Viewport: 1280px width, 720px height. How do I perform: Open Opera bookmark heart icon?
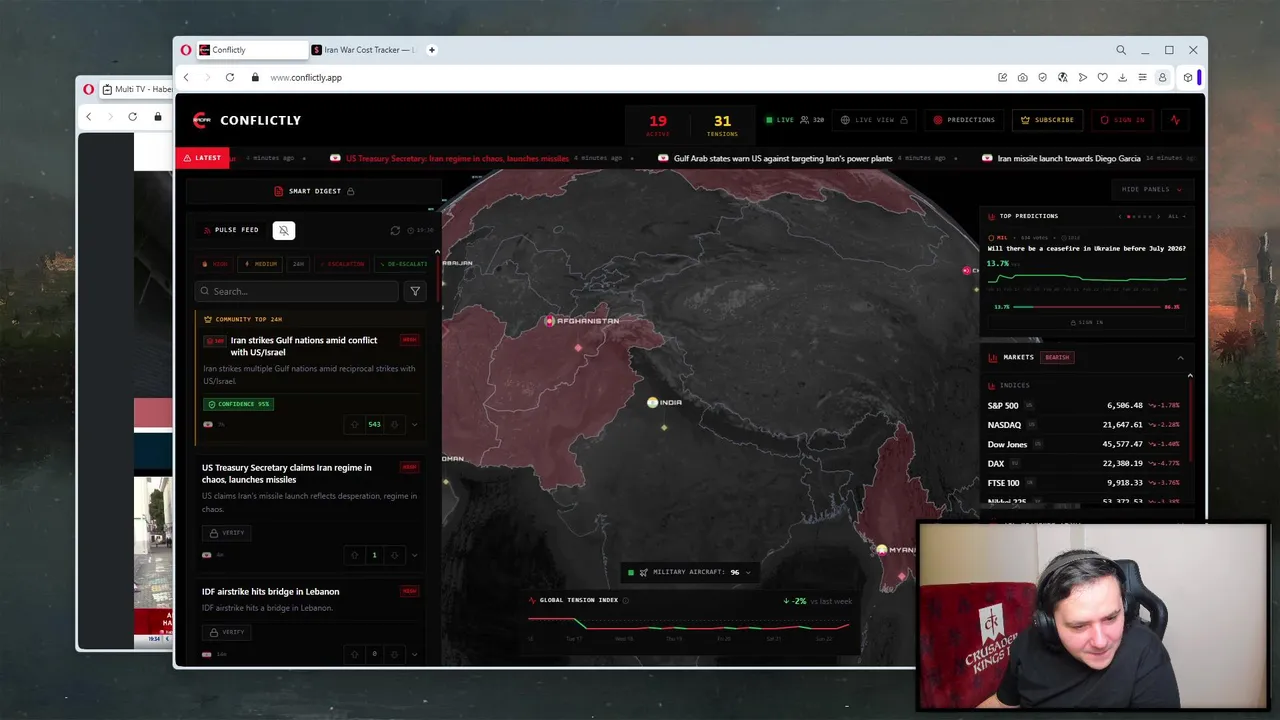pos(1102,77)
